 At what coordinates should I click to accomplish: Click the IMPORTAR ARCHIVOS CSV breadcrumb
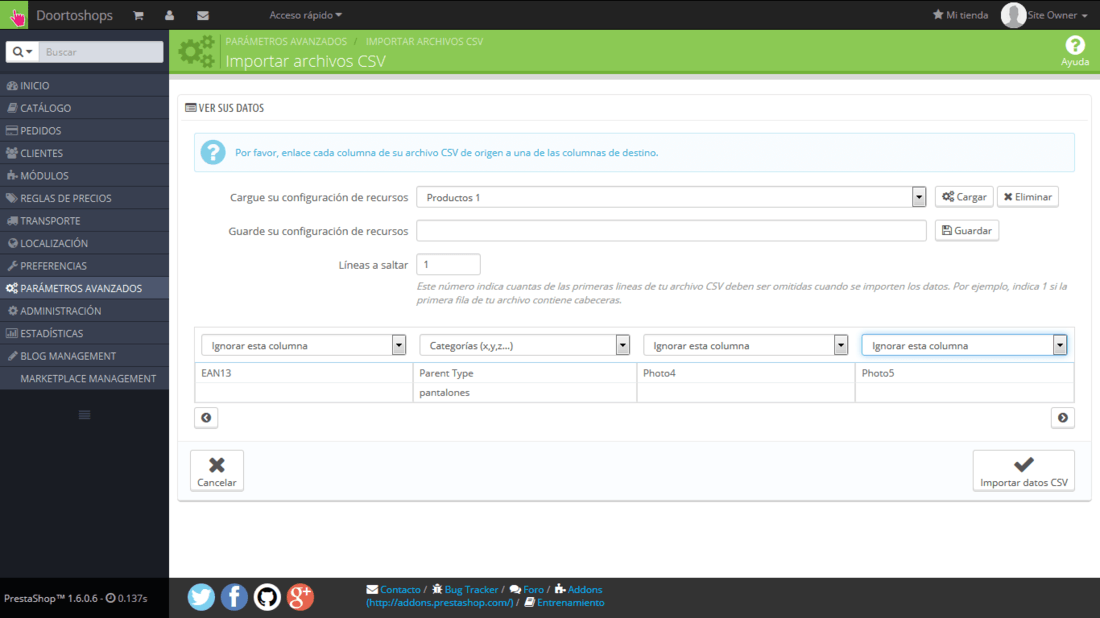click(x=424, y=41)
